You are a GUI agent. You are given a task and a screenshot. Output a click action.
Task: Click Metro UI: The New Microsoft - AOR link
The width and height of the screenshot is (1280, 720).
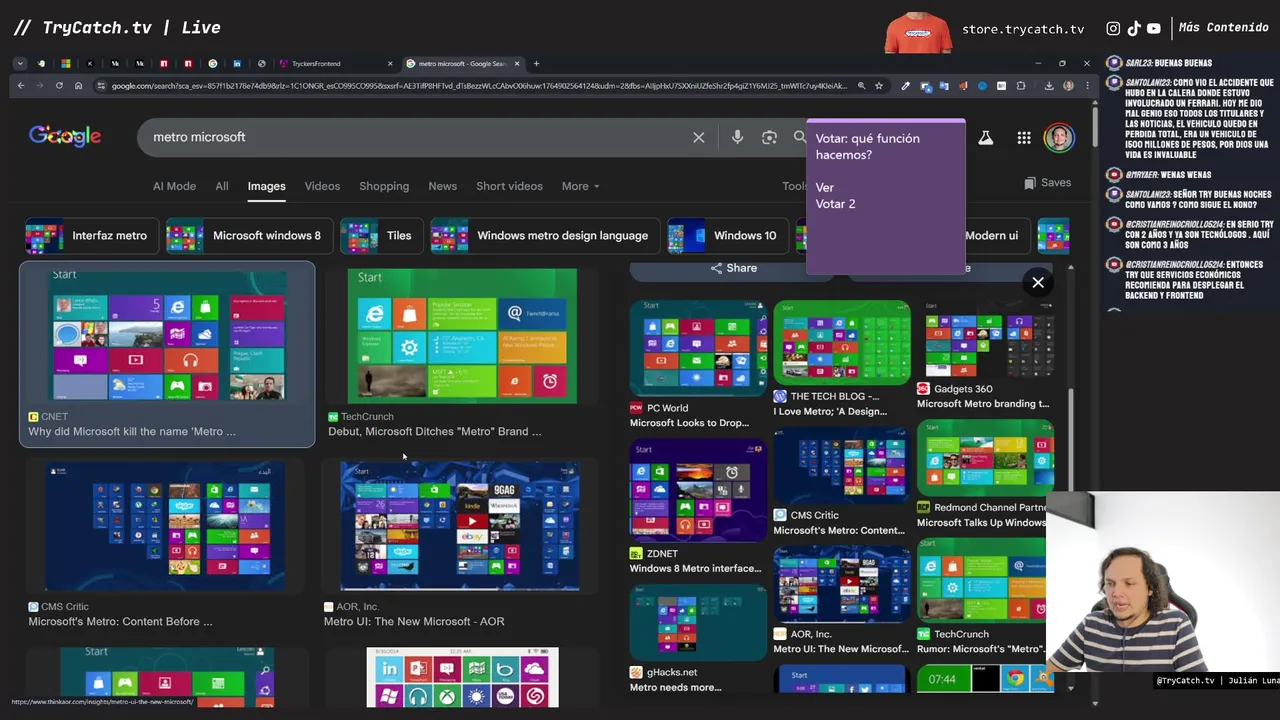[414, 622]
